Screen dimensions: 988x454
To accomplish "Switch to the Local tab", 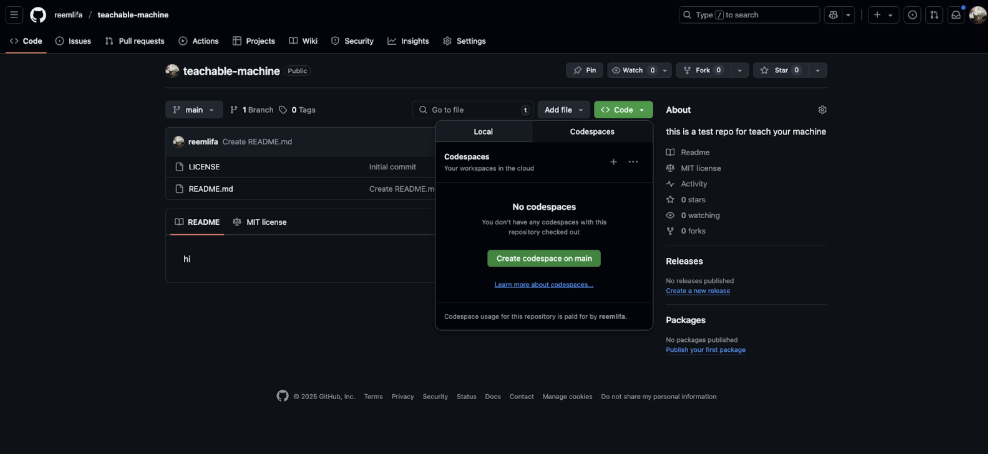I will coord(483,132).
